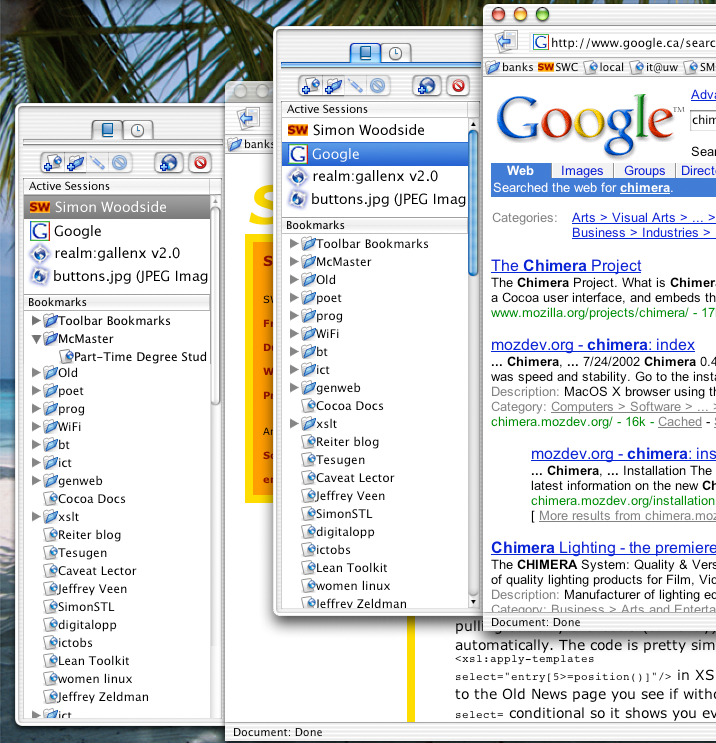The image size is (716, 743).
Task: Open Reiter blog bookmark in Google window's drawer
Action: tap(340, 442)
